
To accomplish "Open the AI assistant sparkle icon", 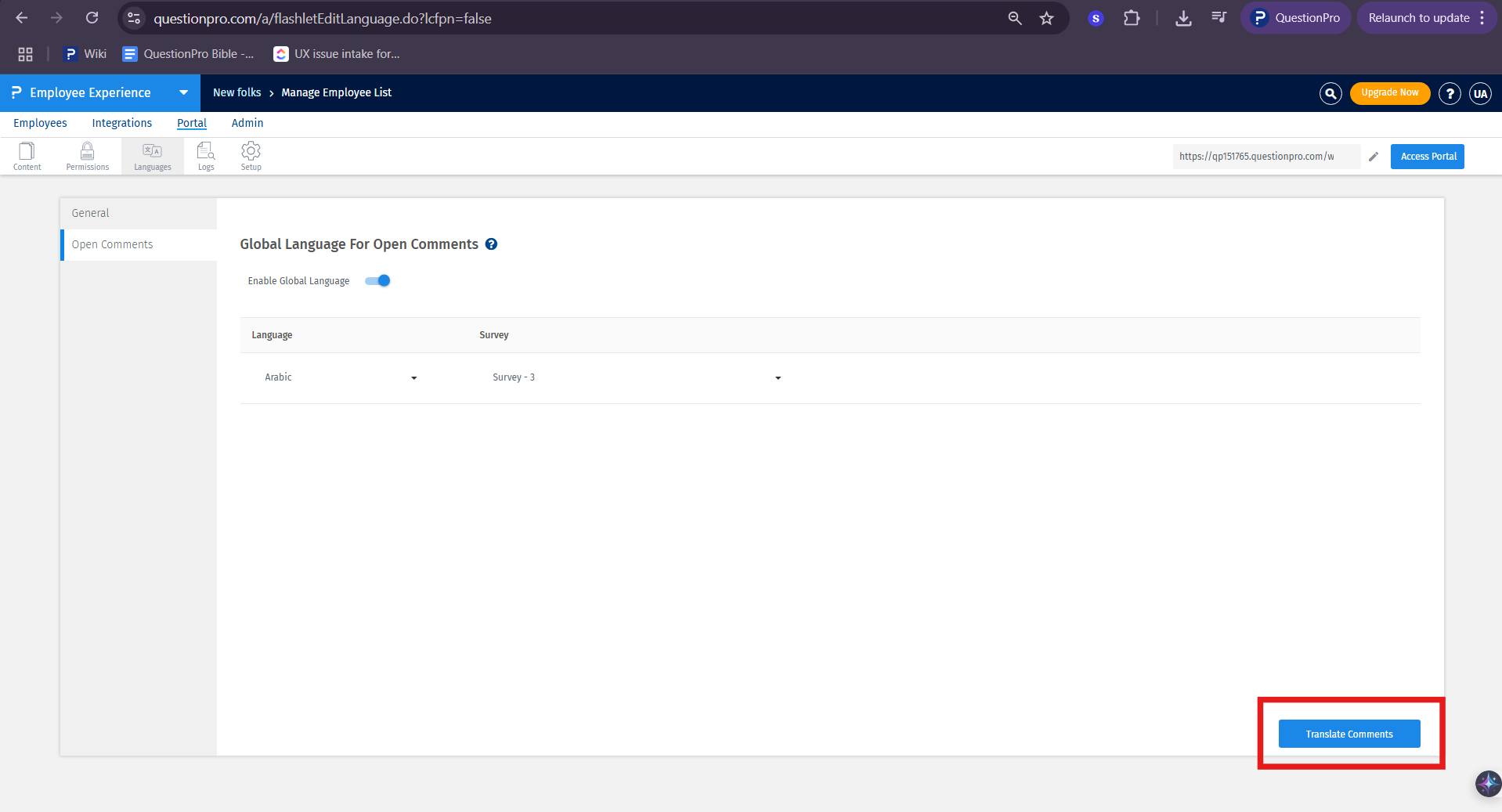I will click(x=1488, y=783).
